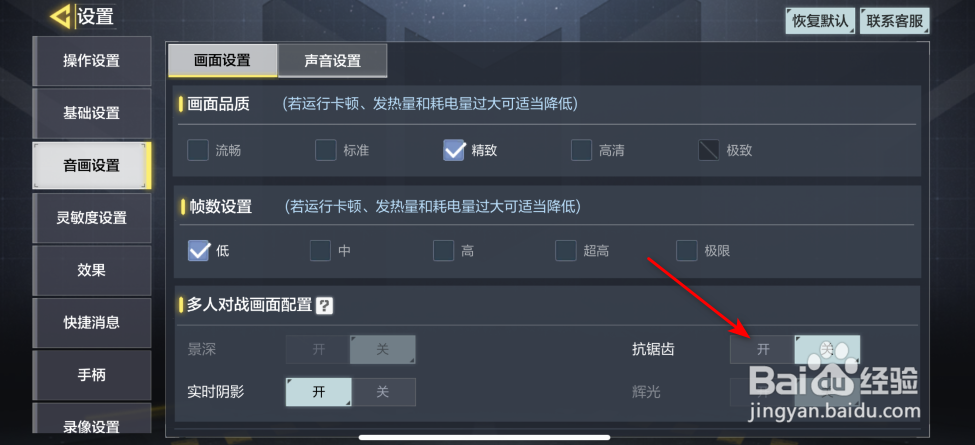Set frame rate to 极限
Image resolution: width=975 pixels, height=445 pixels.
point(687,250)
